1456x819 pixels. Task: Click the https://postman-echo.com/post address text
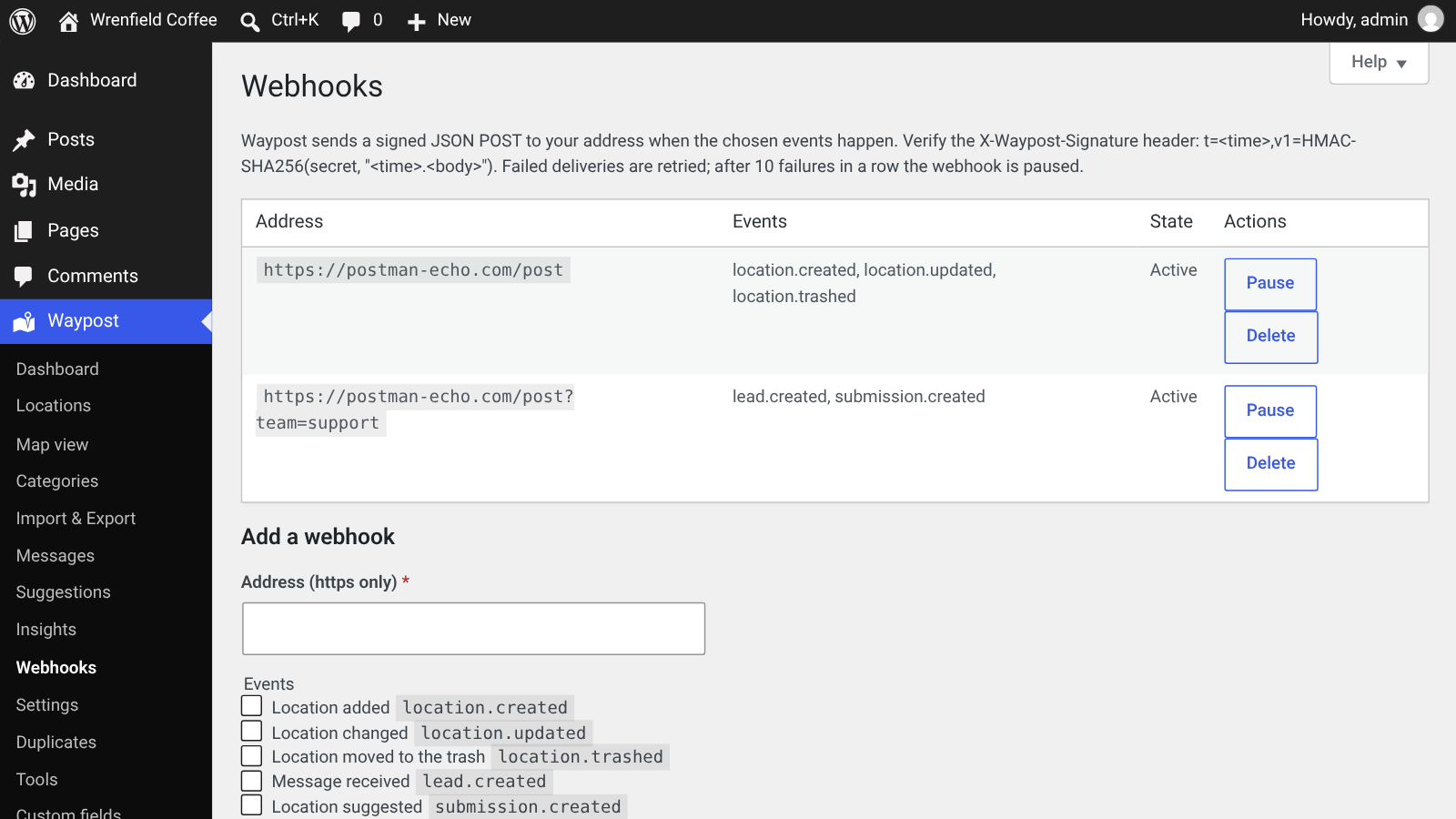[x=413, y=270]
